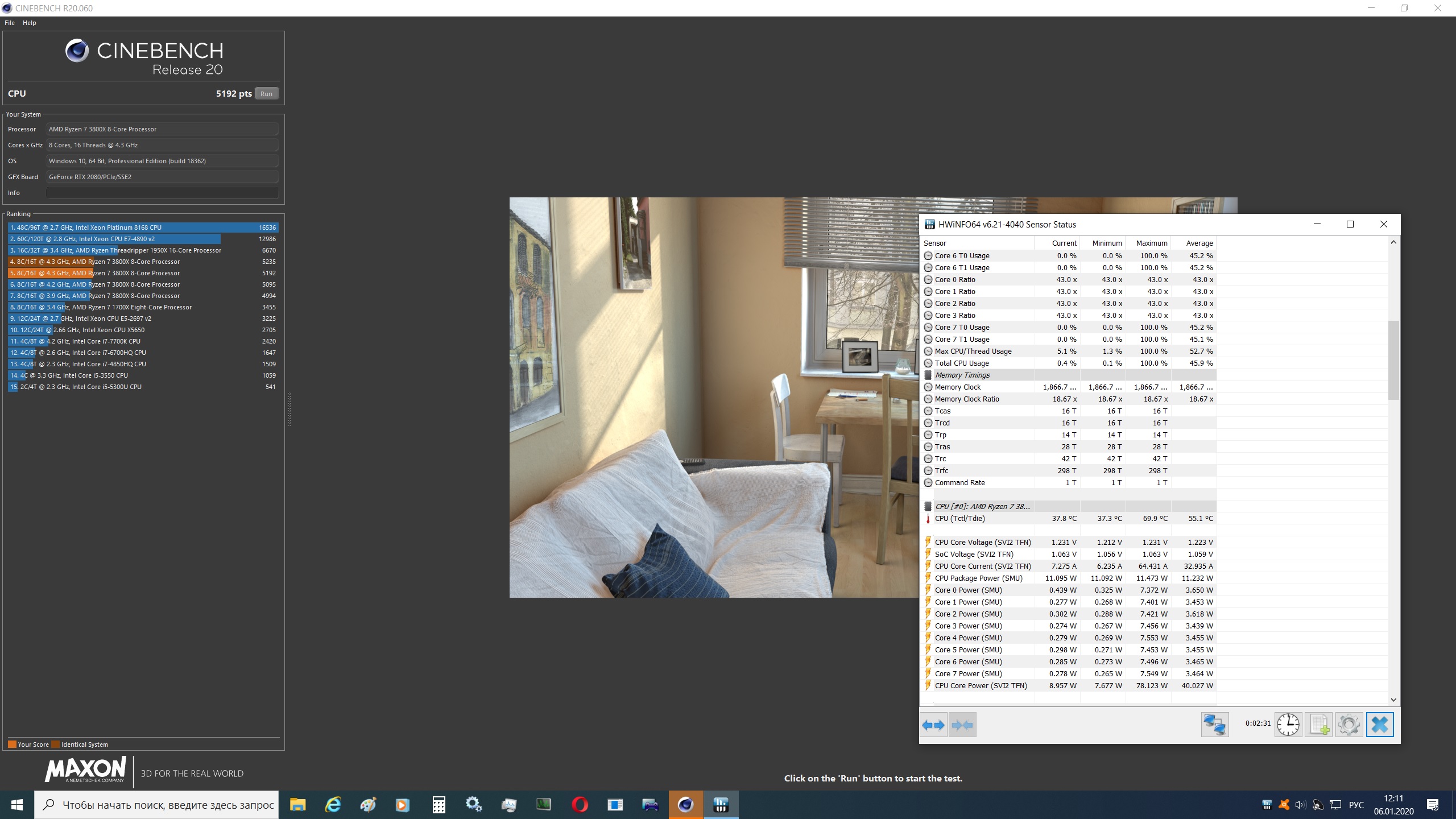
Task: Switch the РУС input language indicator
Action: 1356,805
